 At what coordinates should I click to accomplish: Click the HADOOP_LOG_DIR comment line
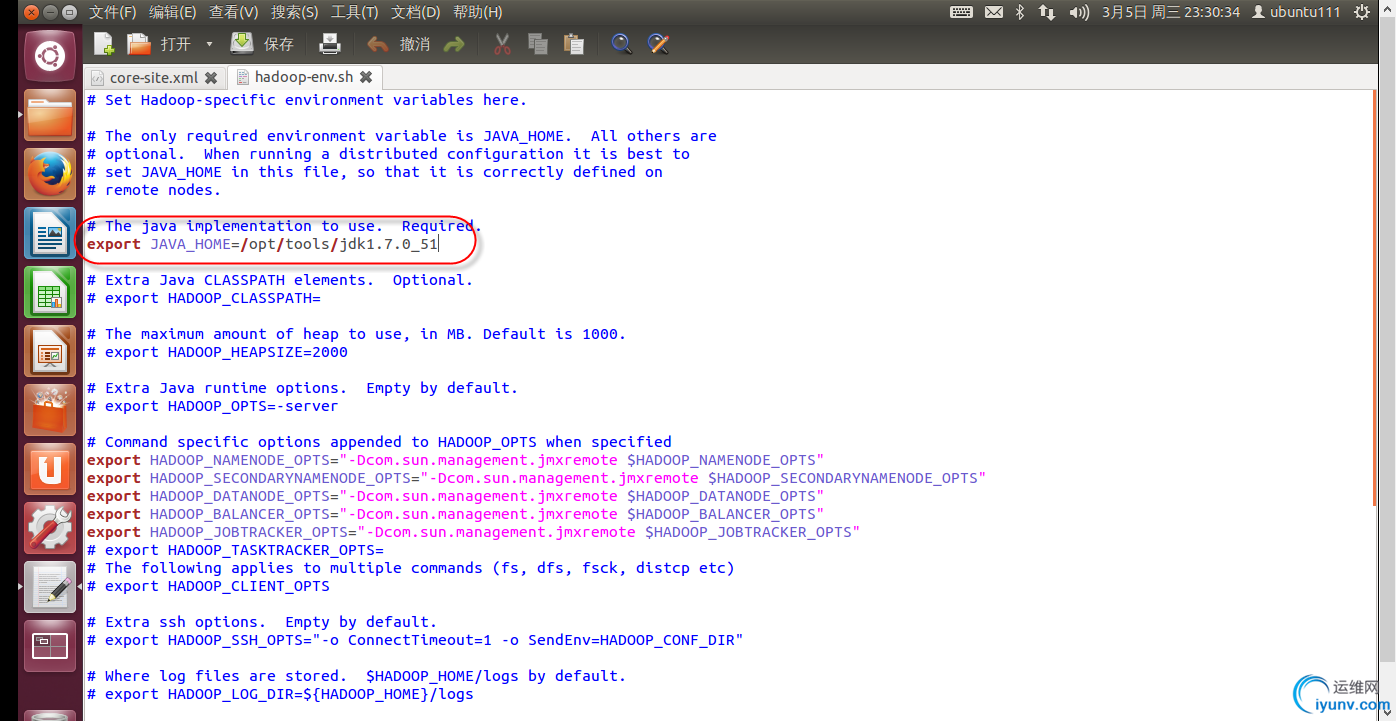pos(281,694)
